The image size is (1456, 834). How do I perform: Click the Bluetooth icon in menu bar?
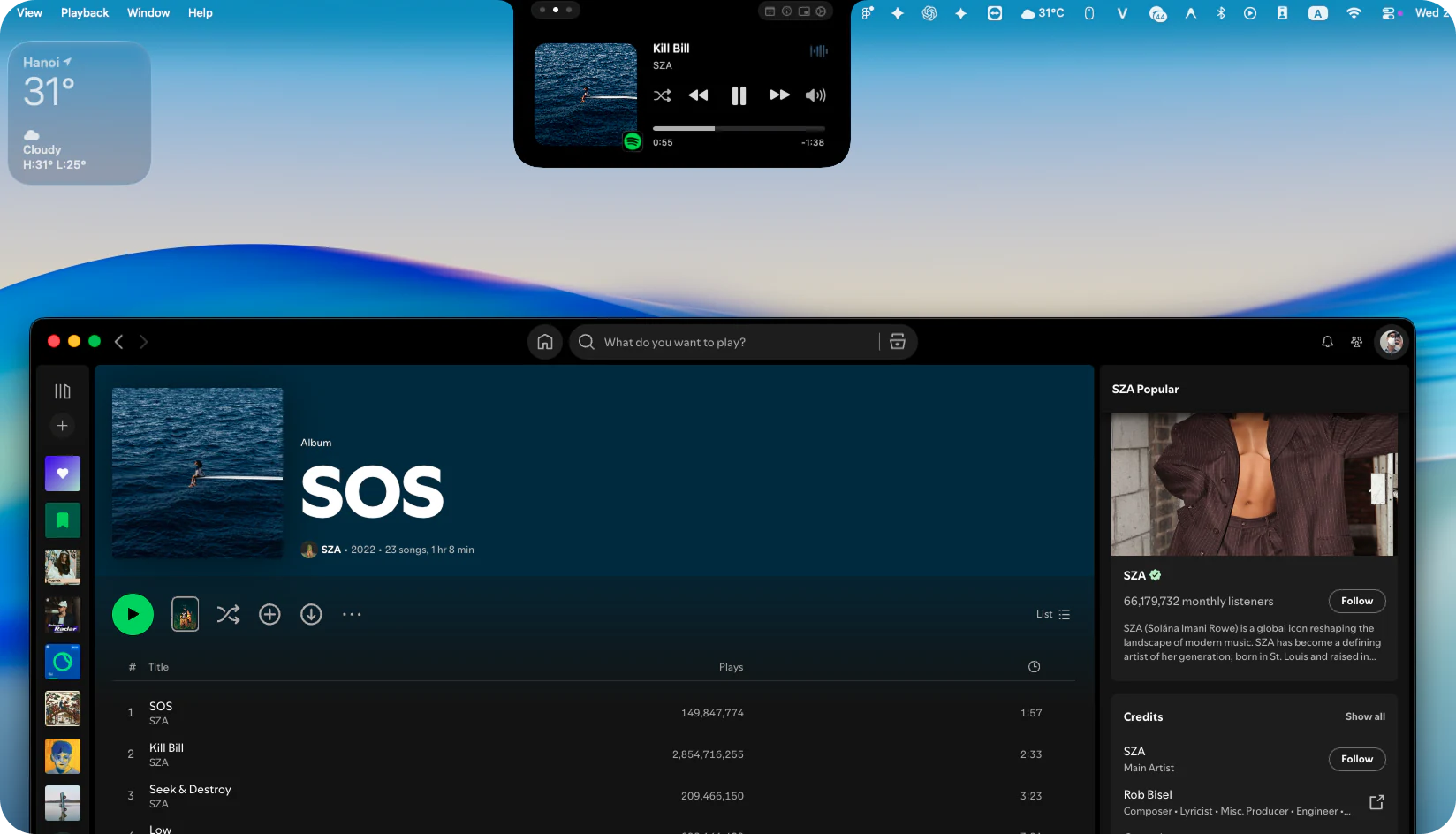tap(1221, 13)
